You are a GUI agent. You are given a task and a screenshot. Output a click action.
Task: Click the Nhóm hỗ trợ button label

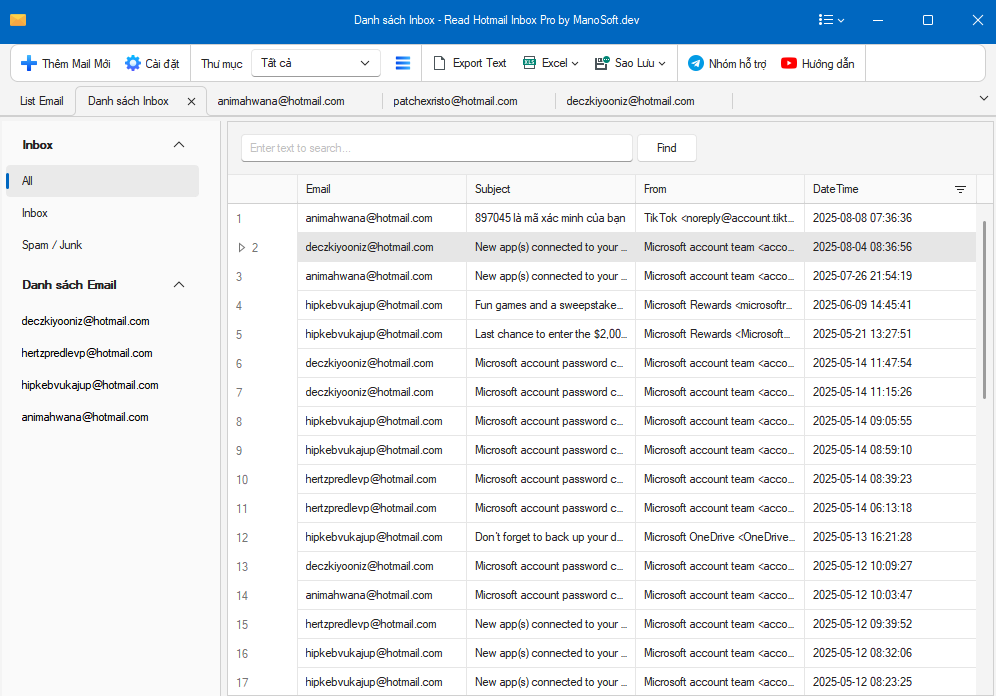tap(737, 64)
